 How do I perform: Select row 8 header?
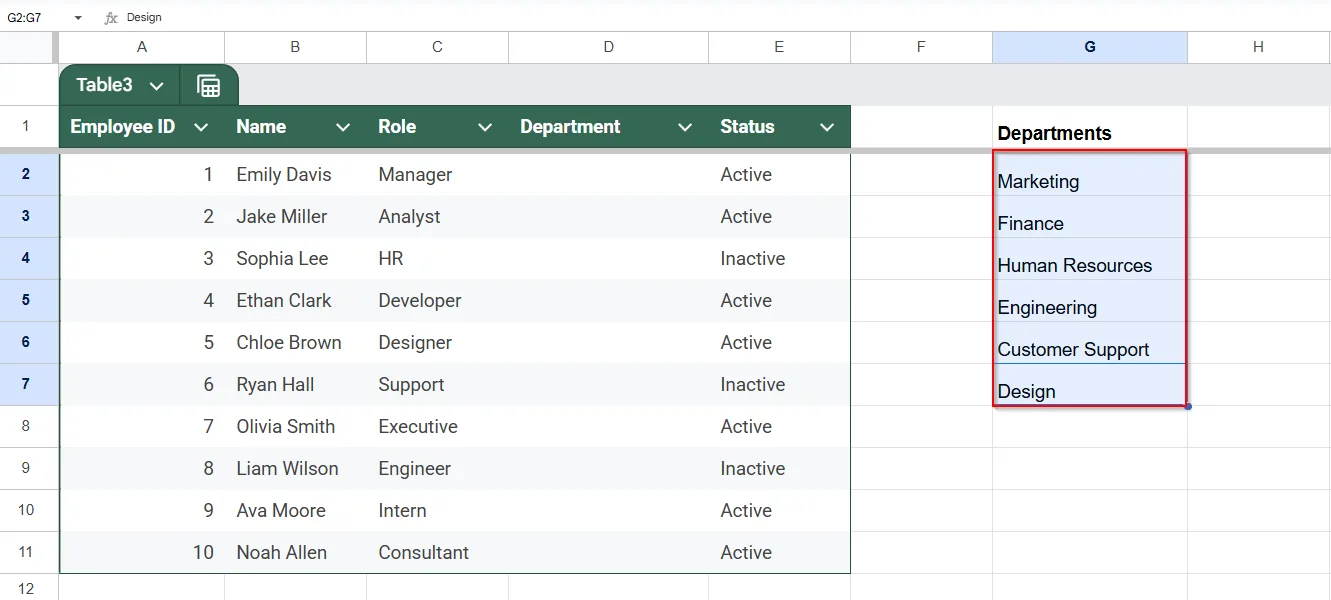coord(26,426)
